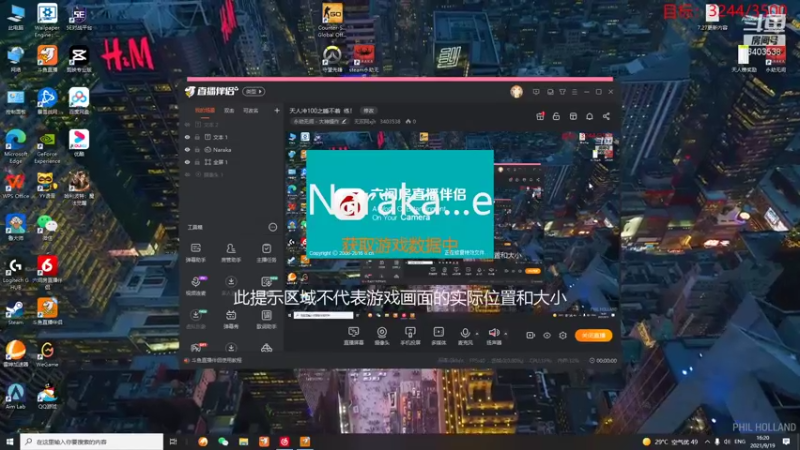Show hidden tray icons chevron

click(x=707, y=442)
